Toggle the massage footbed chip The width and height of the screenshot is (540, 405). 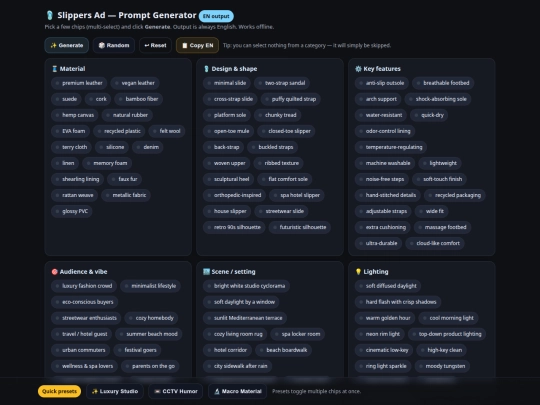pos(442,227)
